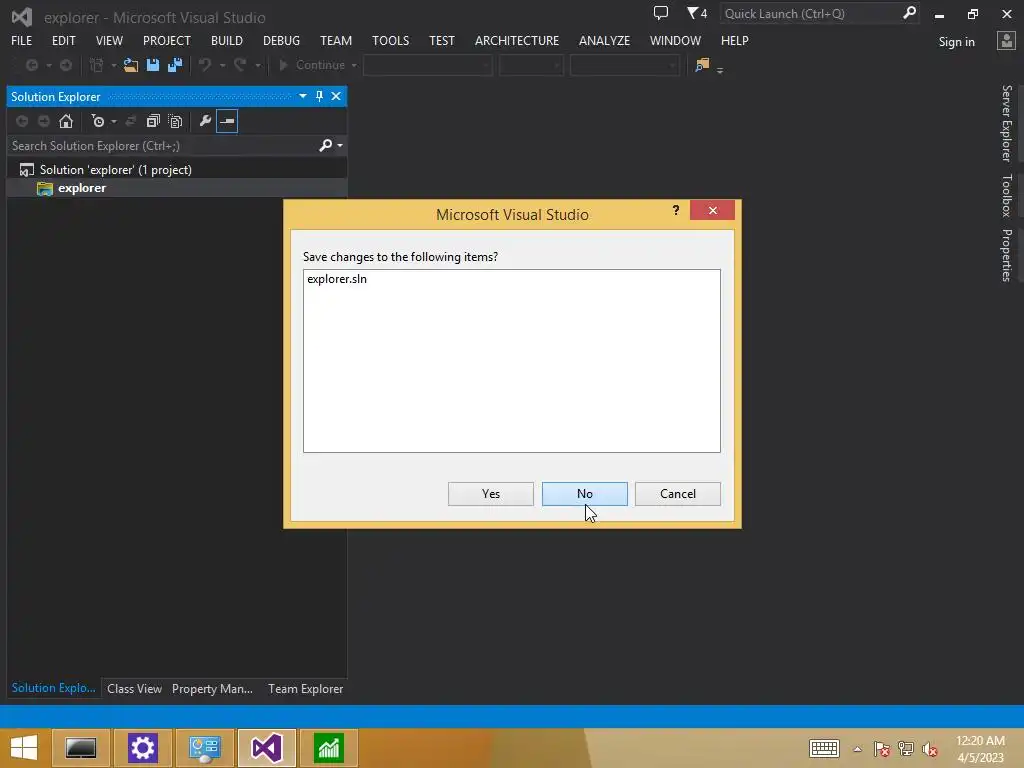Open the FILE menu
1024x768 pixels.
[22, 40]
